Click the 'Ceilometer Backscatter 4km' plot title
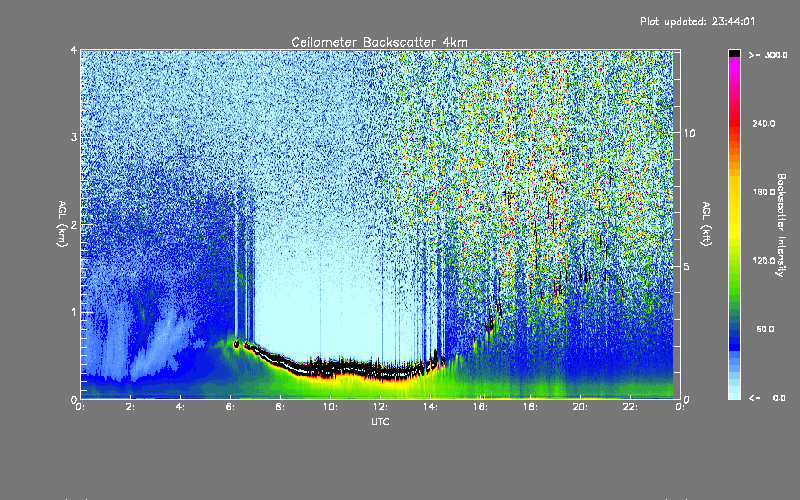This screenshot has height=500, width=800. 379,42
